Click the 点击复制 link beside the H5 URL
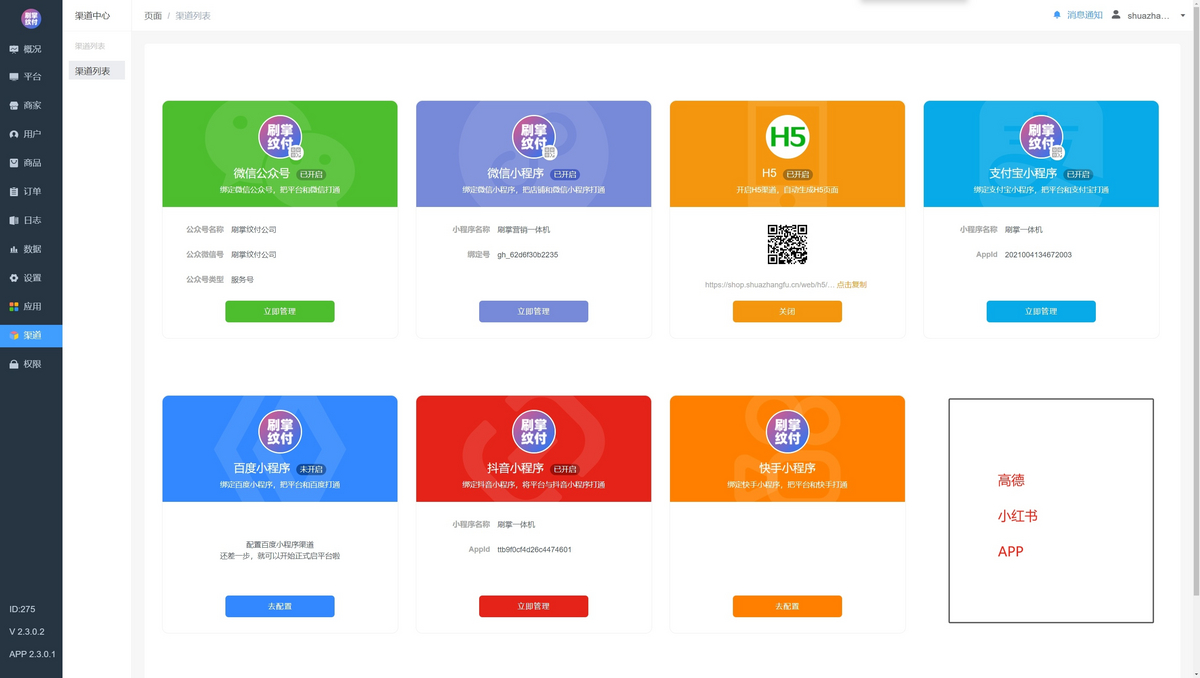The height and width of the screenshot is (678, 1200). click(x=852, y=285)
